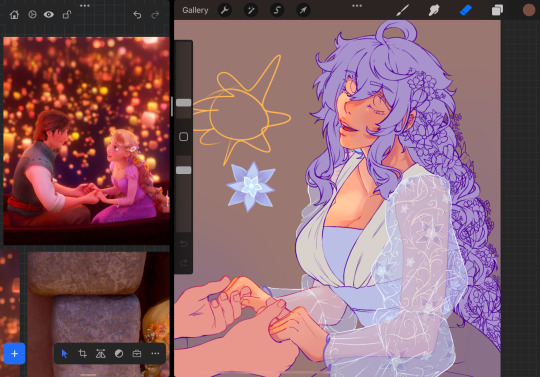
Task: Toggle the eye visibility icon
Action: click(x=49, y=14)
